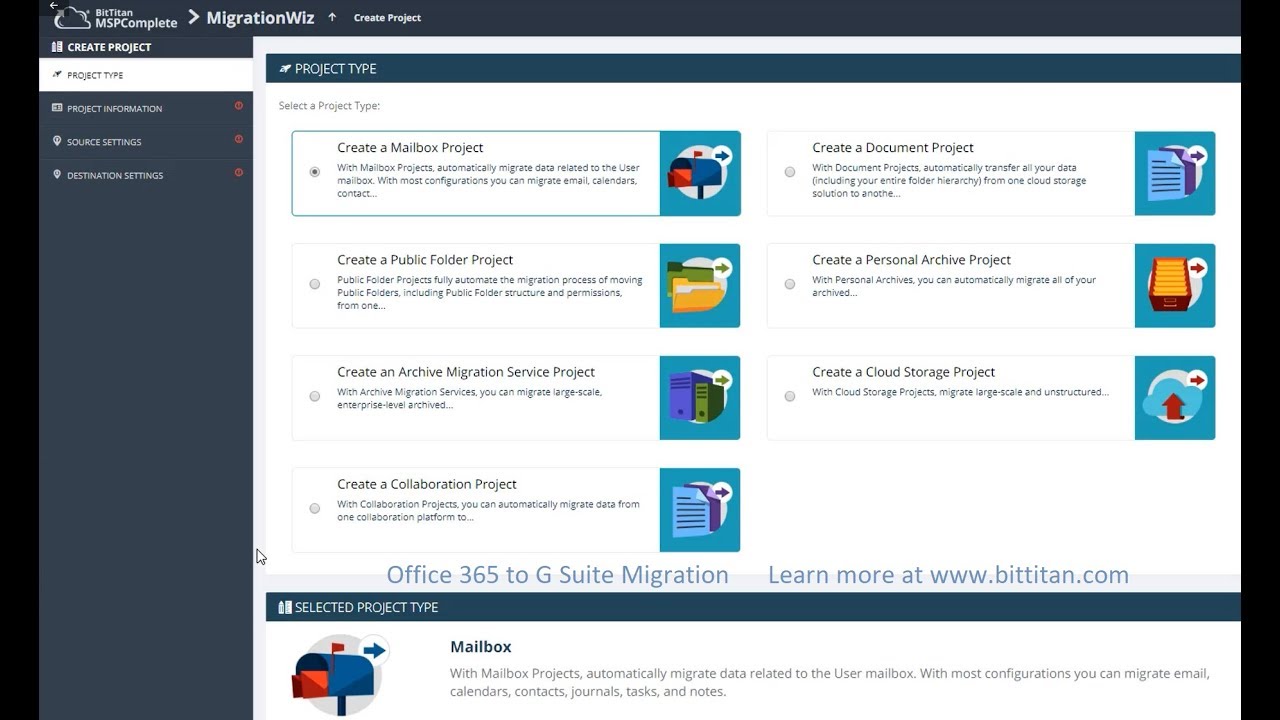Click the folders icon on the Public Folder card

[700, 285]
